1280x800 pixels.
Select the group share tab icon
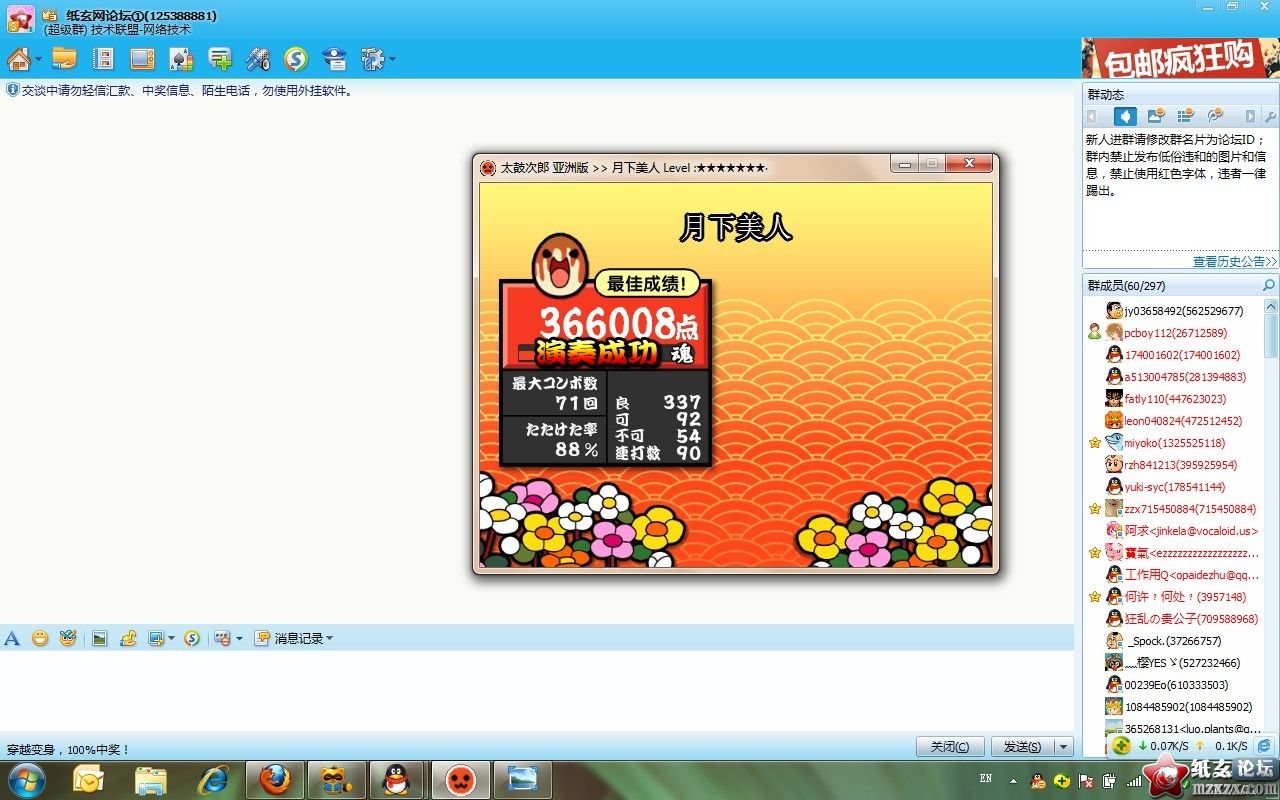click(x=1216, y=117)
